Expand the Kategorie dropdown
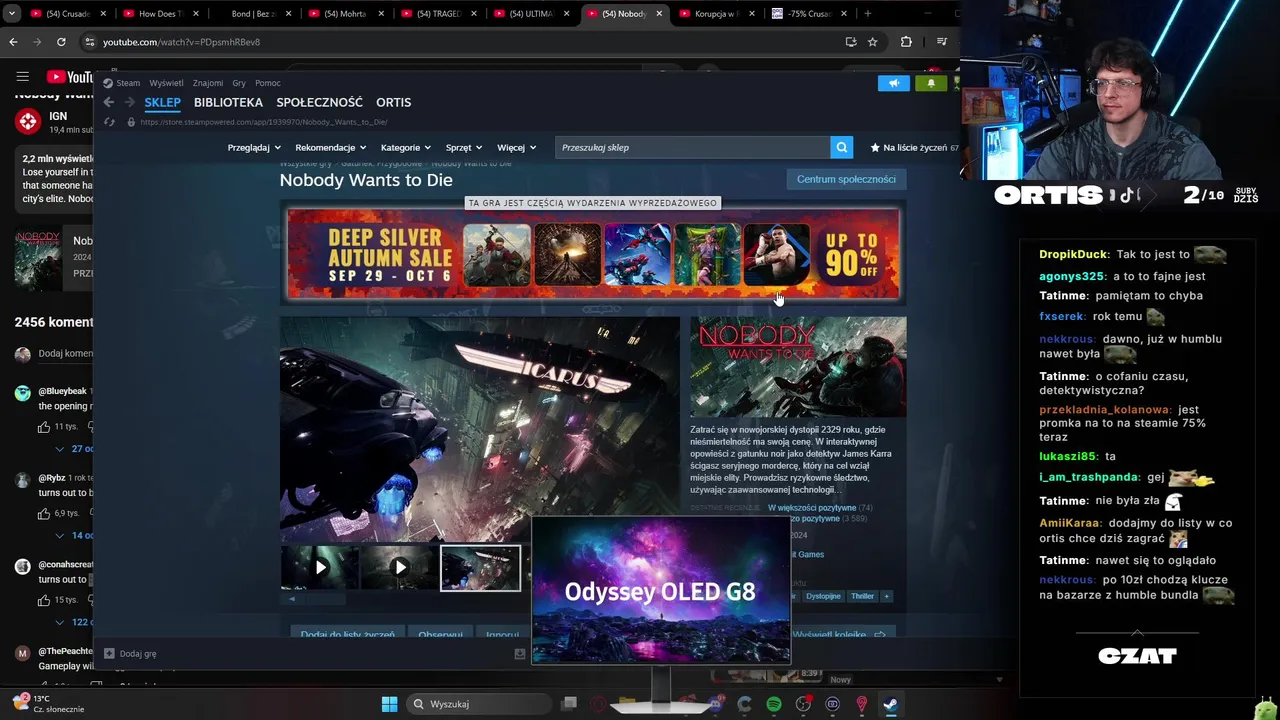 click(x=406, y=148)
